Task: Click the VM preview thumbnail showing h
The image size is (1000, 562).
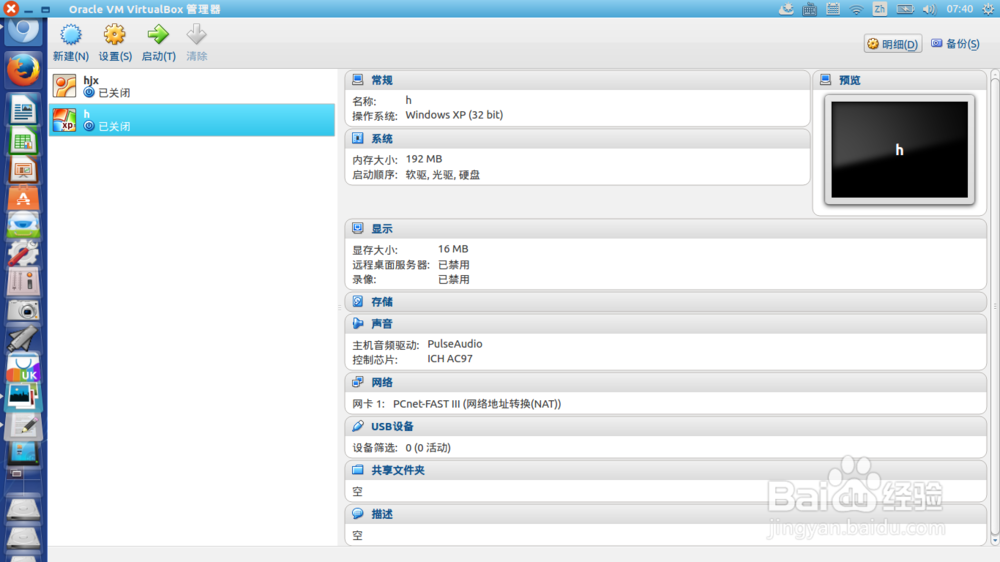Action: (x=899, y=150)
